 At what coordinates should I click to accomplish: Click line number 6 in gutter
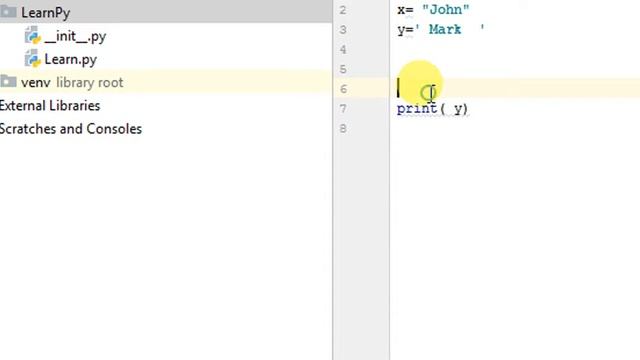click(x=343, y=89)
